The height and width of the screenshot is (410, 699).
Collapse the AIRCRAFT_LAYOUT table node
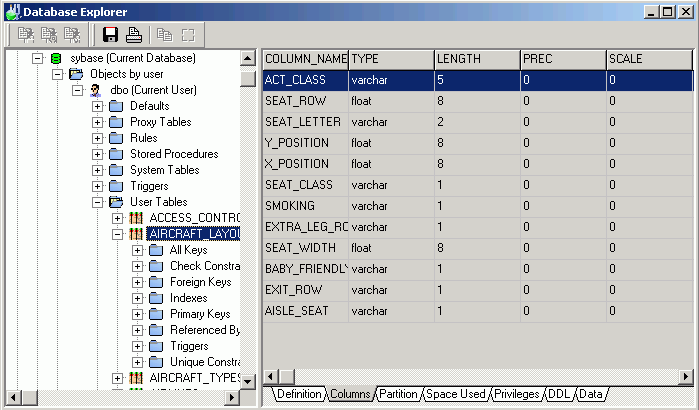[117, 234]
